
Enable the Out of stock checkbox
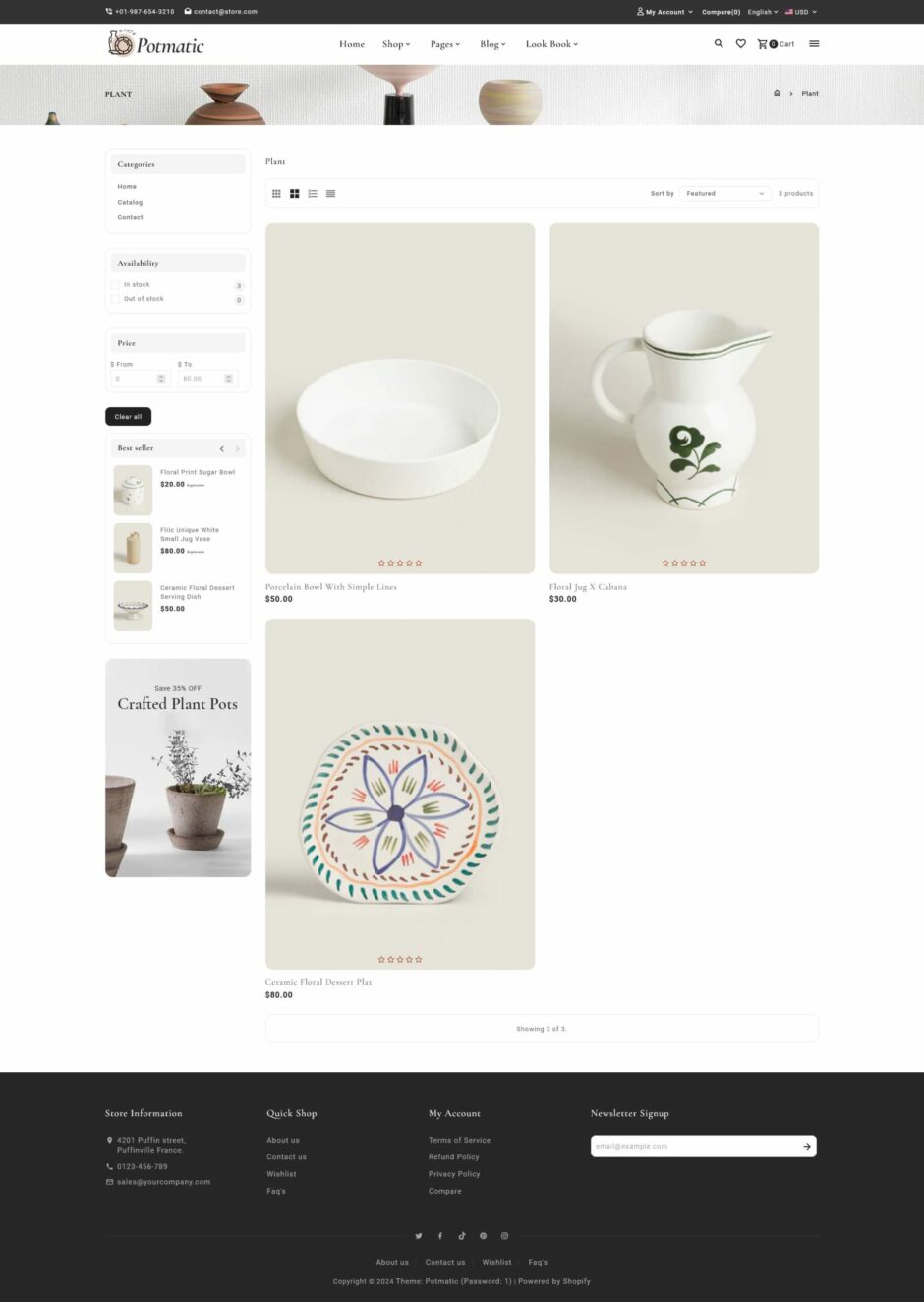(115, 299)
